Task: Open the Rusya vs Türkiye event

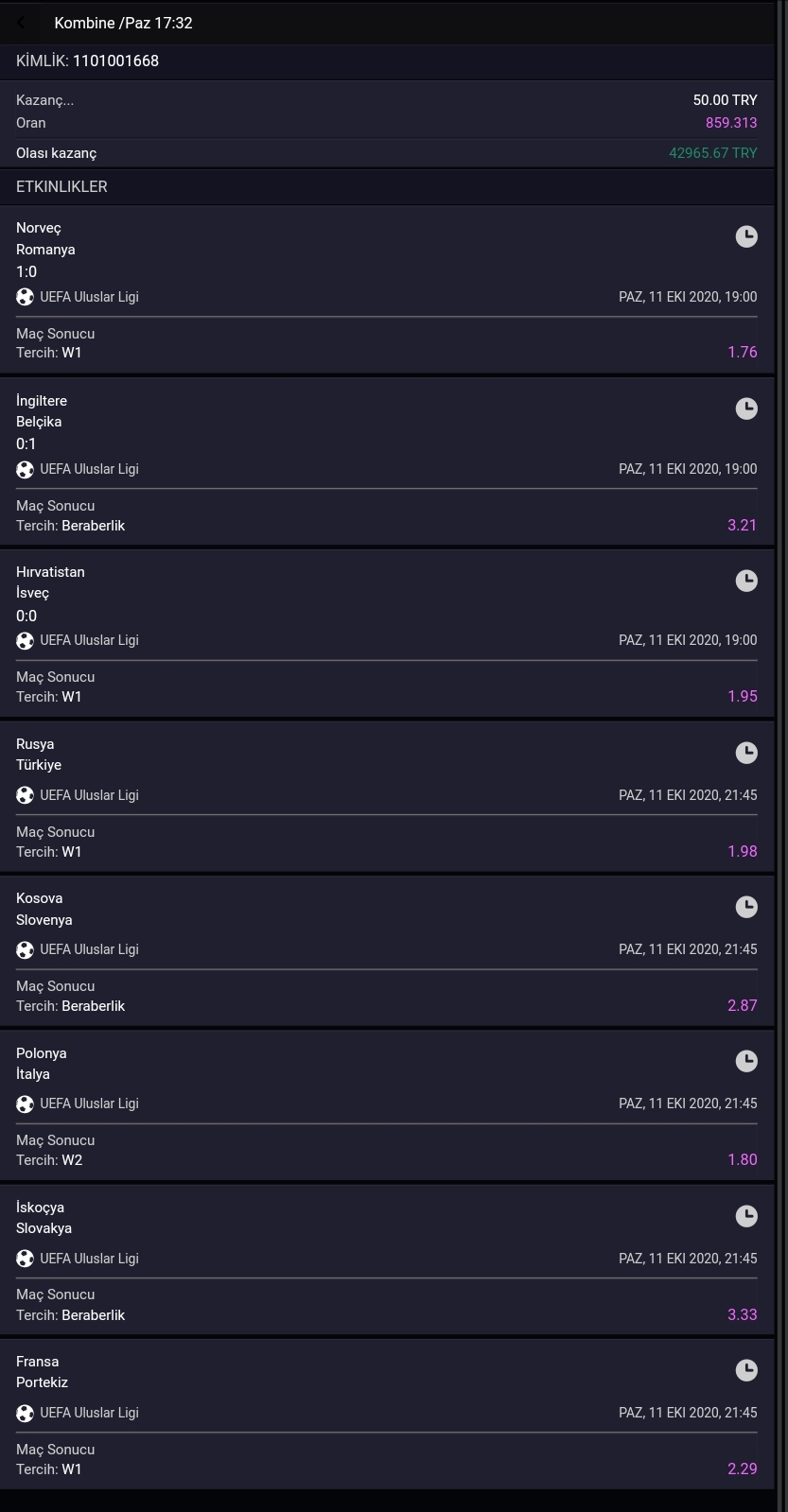Action: pos(387,797)
